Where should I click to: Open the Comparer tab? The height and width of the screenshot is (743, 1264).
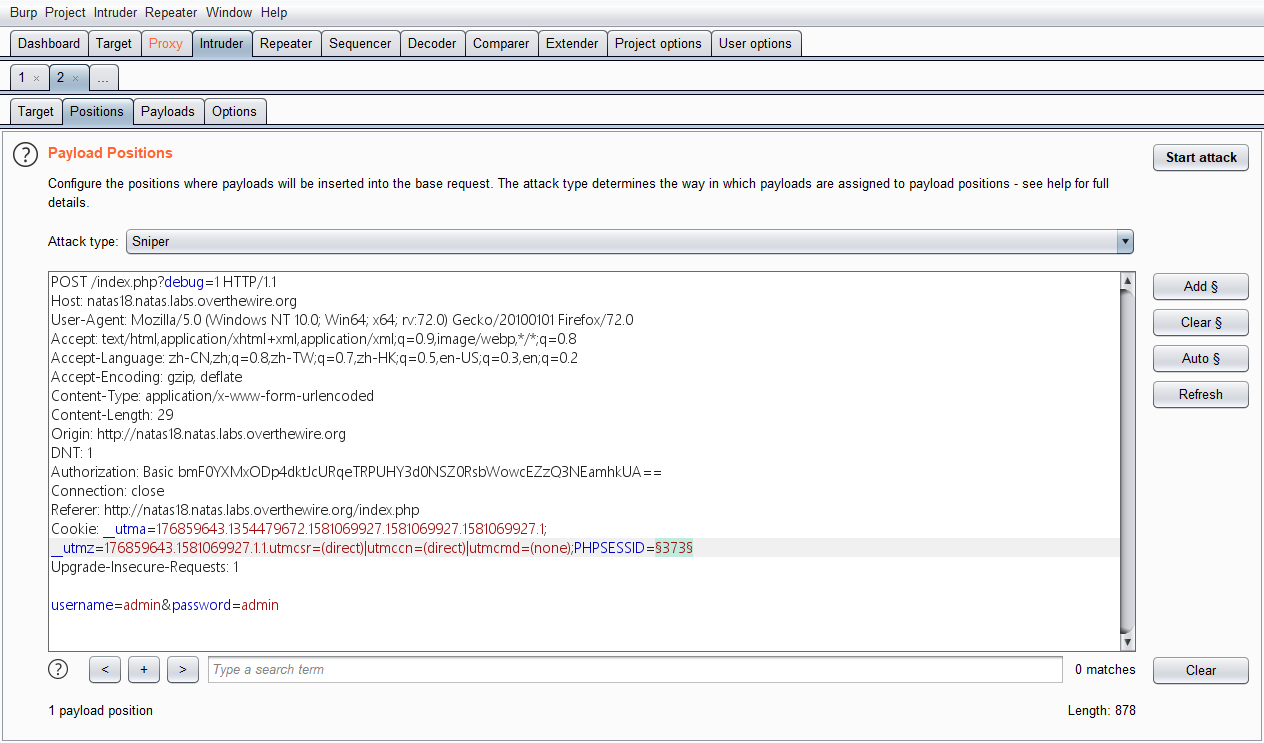[x=501, y=44]
